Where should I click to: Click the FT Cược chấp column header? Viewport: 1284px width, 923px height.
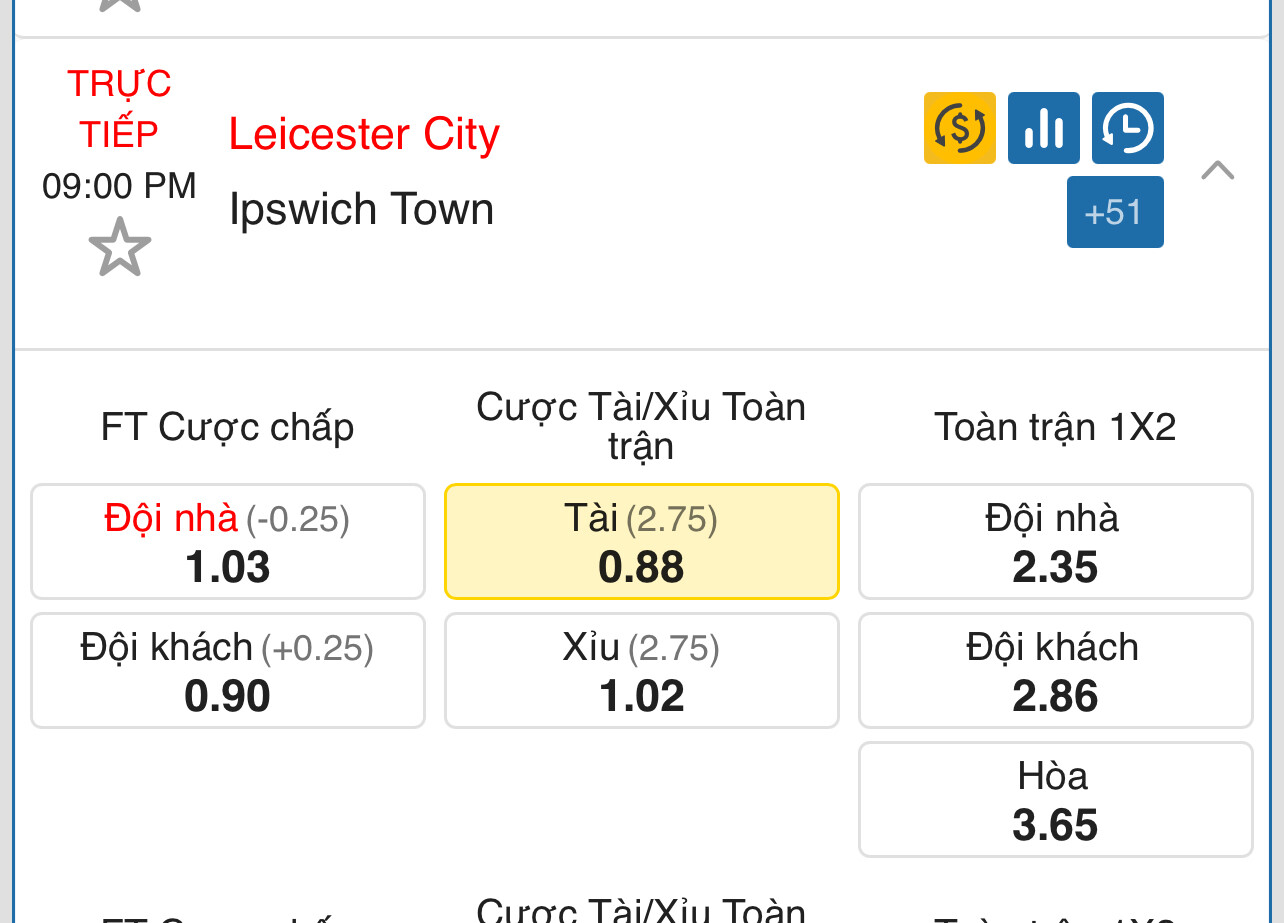pos(228,427)
